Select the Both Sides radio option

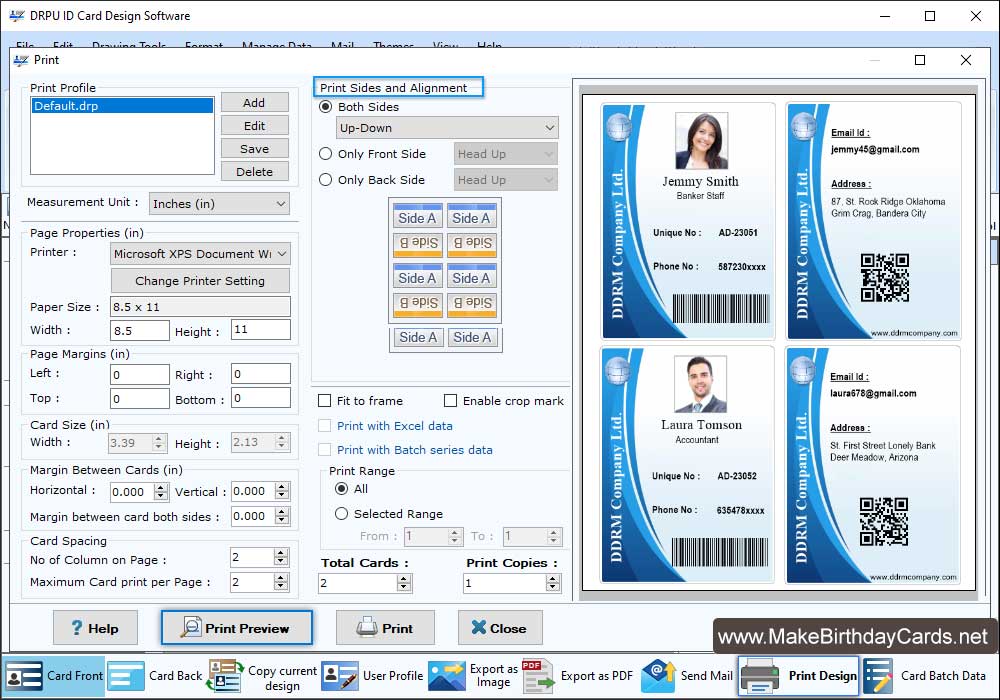pos(326,106)
